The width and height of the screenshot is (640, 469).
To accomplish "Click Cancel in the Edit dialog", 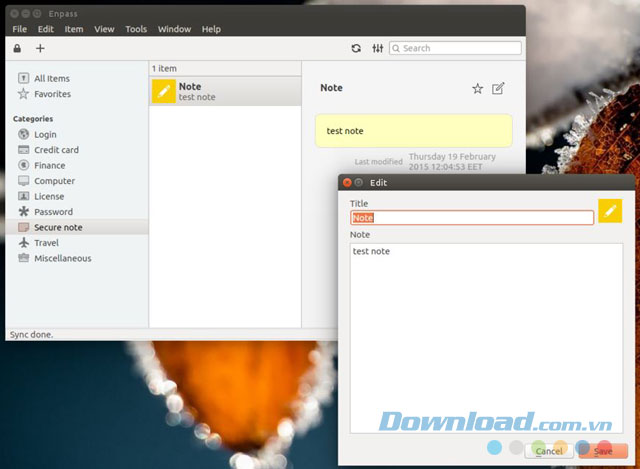I will coord(549,451).
